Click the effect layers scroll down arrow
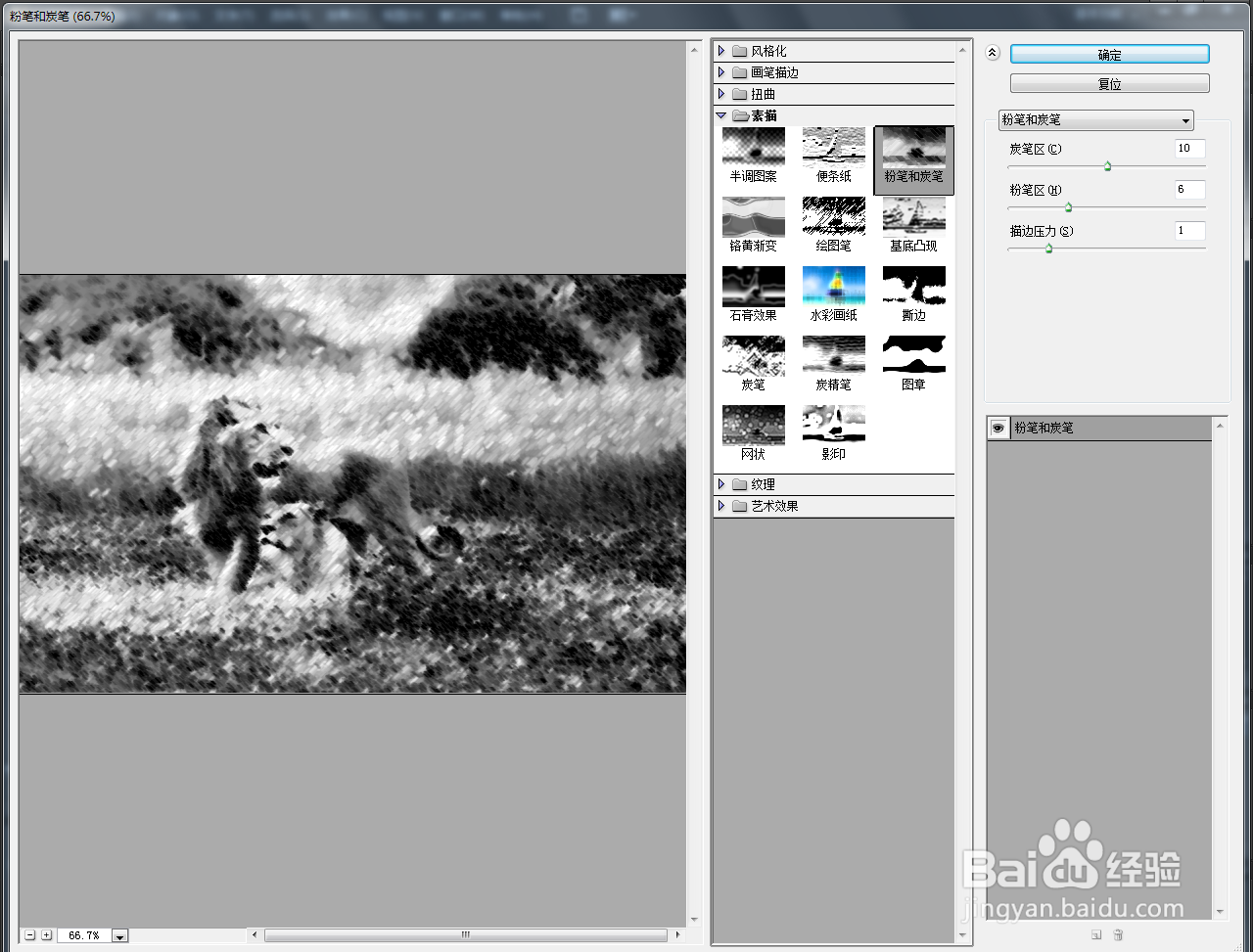 coord(1220,912)
